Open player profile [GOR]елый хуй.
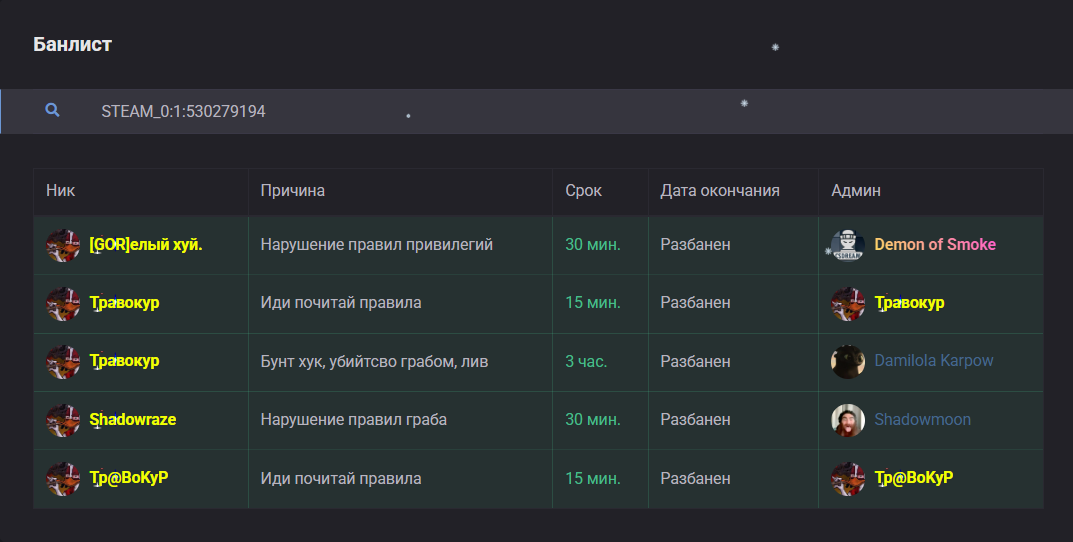This screenshot has width=1073, height=542. tap(146, 244)
